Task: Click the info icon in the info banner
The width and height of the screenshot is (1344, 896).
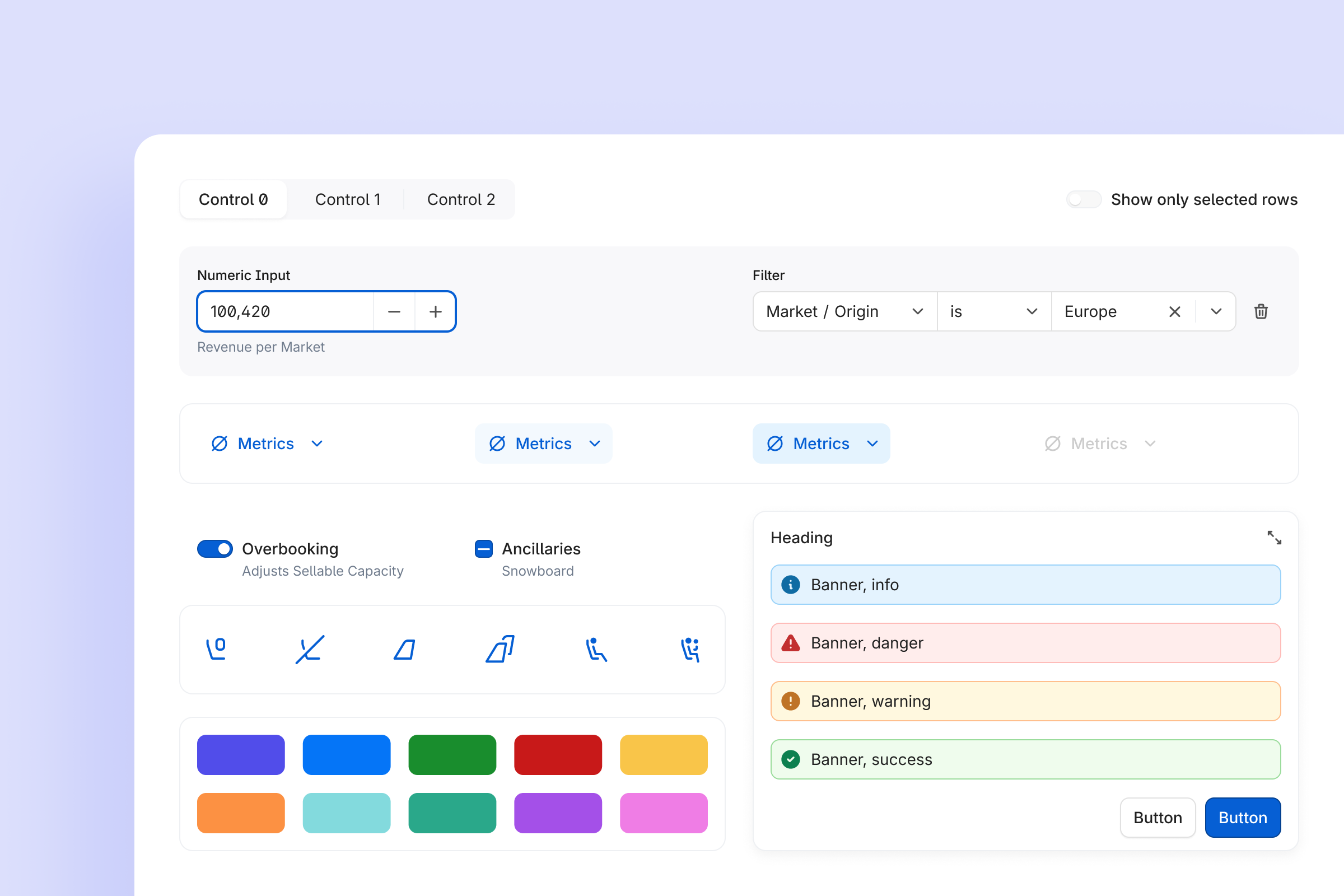Action: pos(790,584)
